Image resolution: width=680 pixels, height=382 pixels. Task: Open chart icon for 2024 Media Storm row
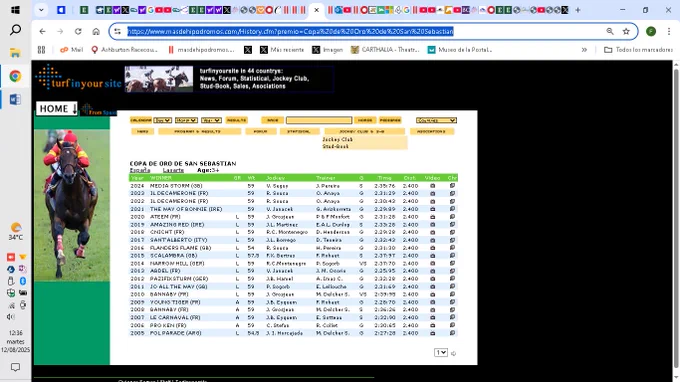coord(452,186)
